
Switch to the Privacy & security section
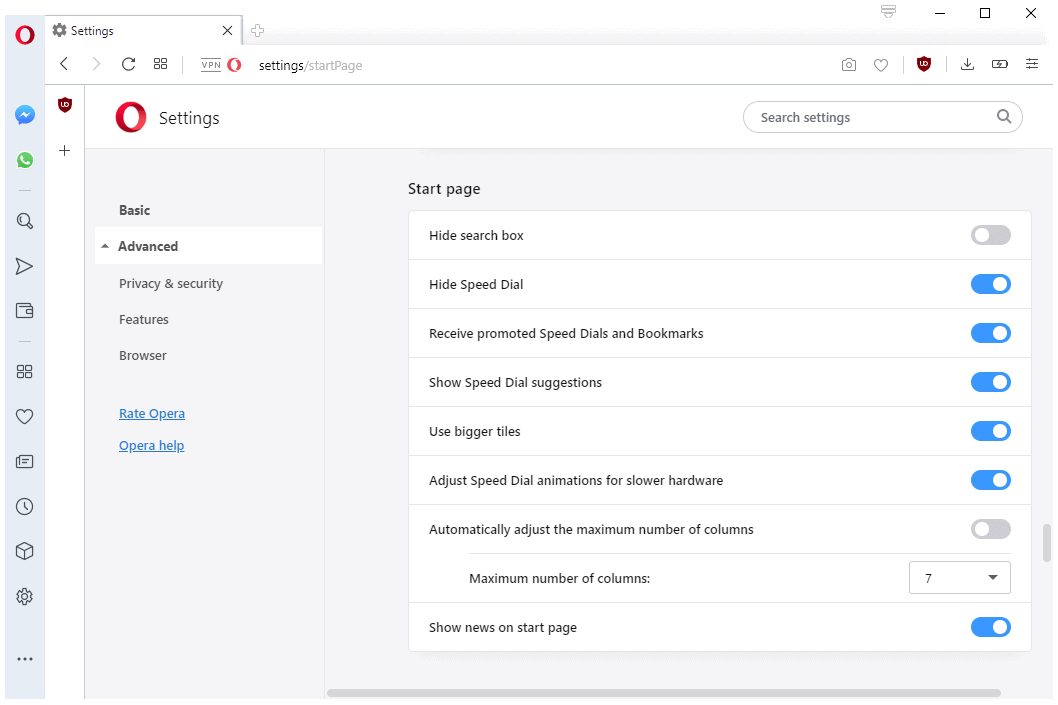point(170,283)
